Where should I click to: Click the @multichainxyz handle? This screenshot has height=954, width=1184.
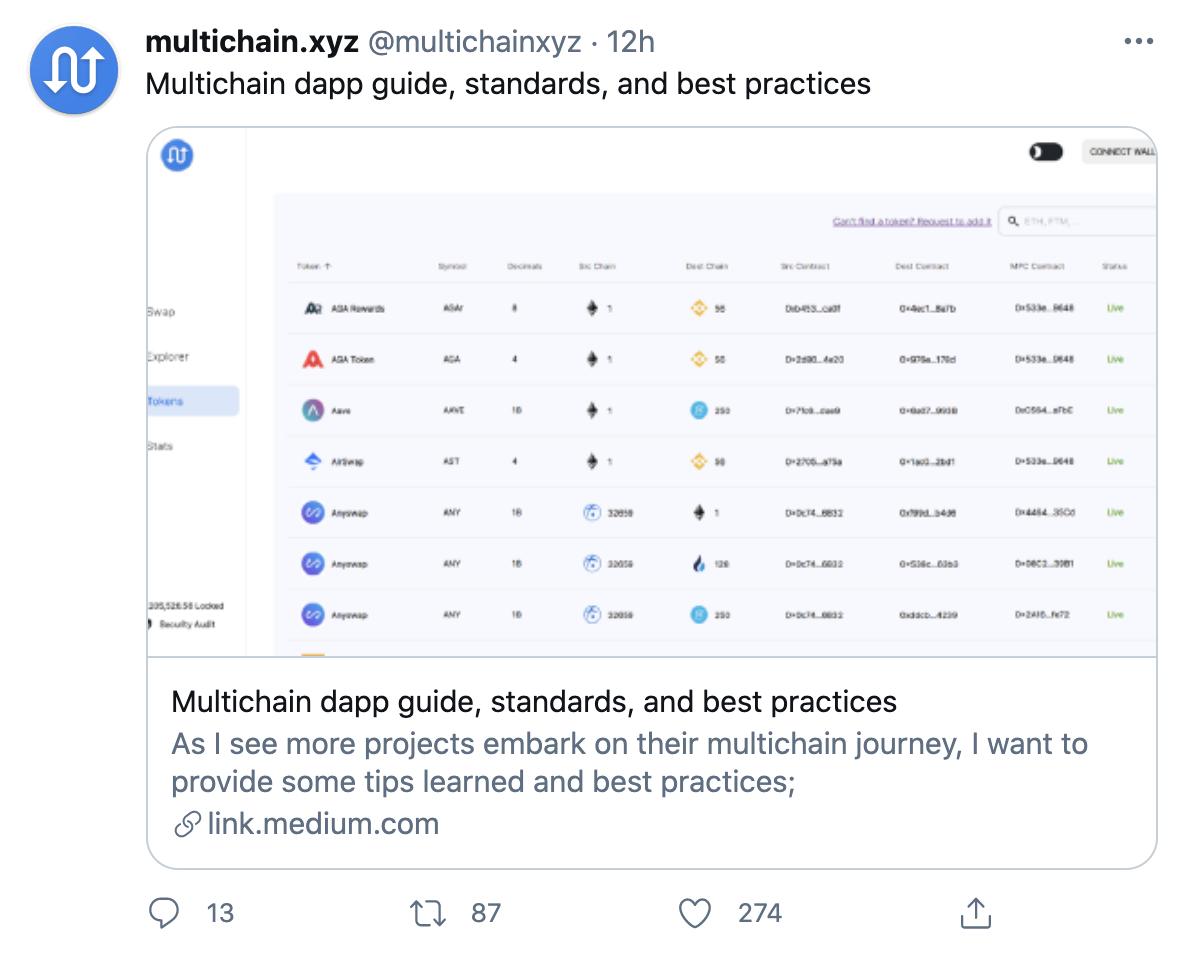pyautogui.click(x=475, y=42)
